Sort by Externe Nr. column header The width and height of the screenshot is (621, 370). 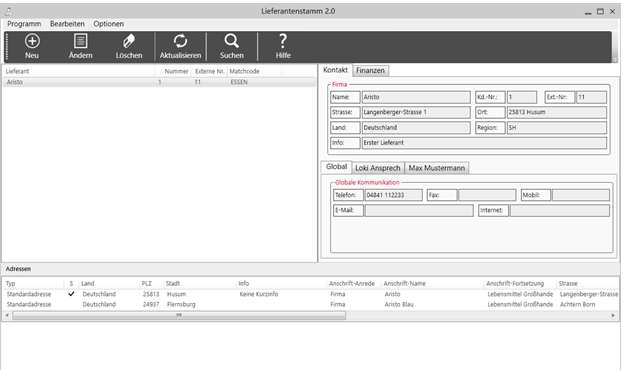(210, 71)
